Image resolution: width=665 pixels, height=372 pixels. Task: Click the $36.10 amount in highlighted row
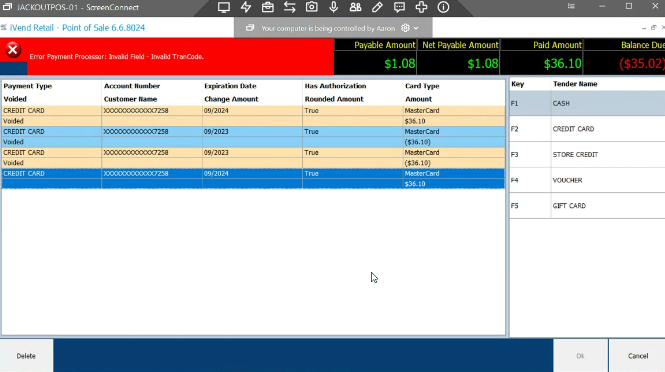pos(415,184)
